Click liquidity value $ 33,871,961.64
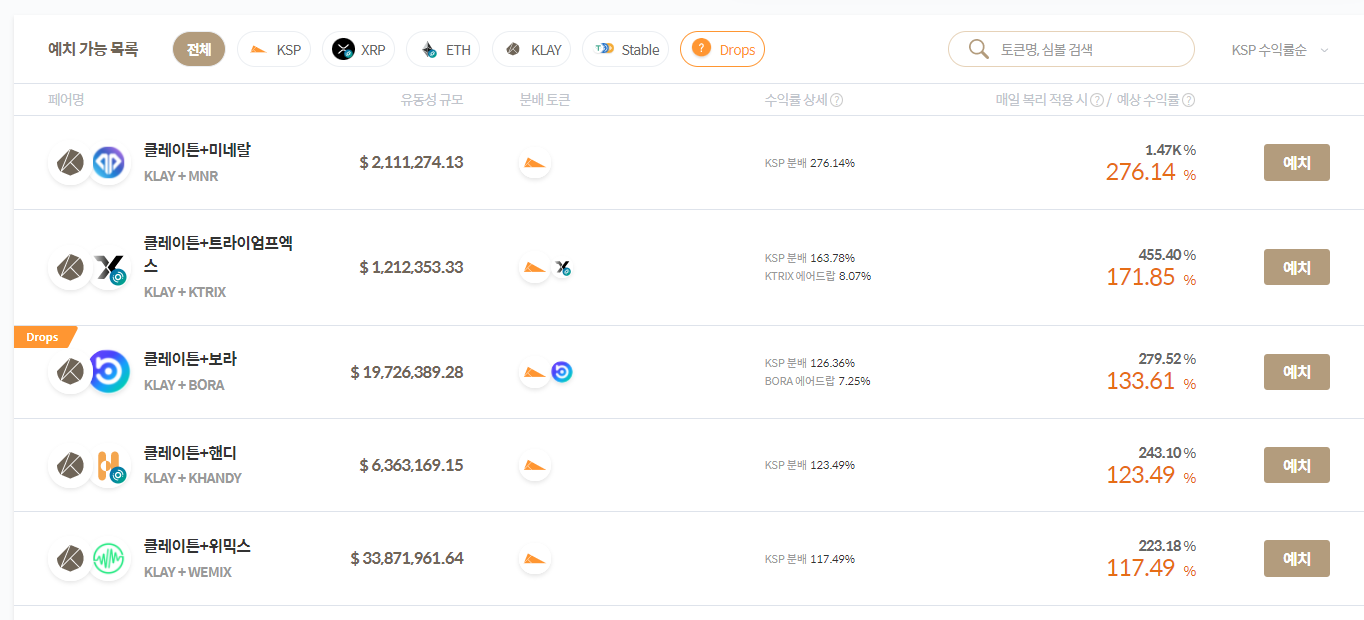 click(x=407, y=558)
